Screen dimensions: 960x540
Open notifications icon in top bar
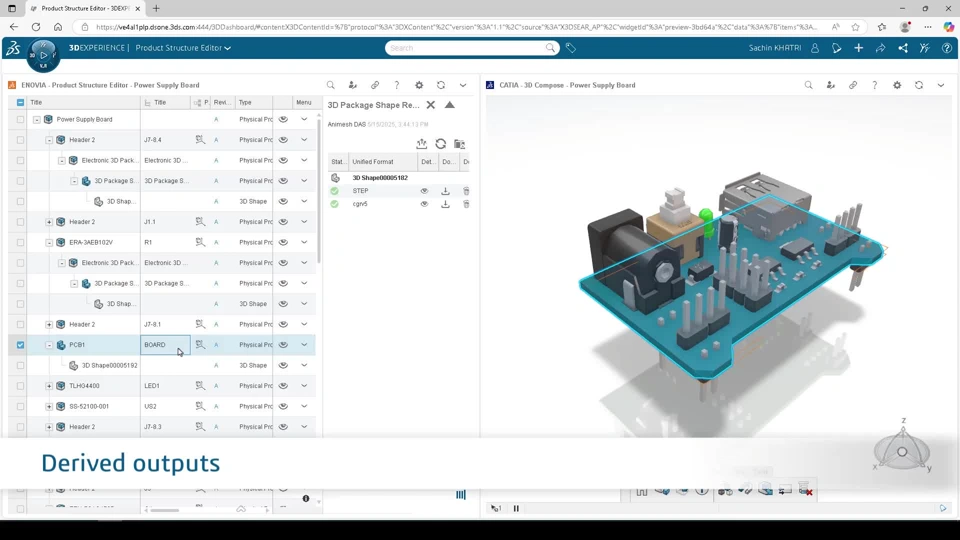836,48
